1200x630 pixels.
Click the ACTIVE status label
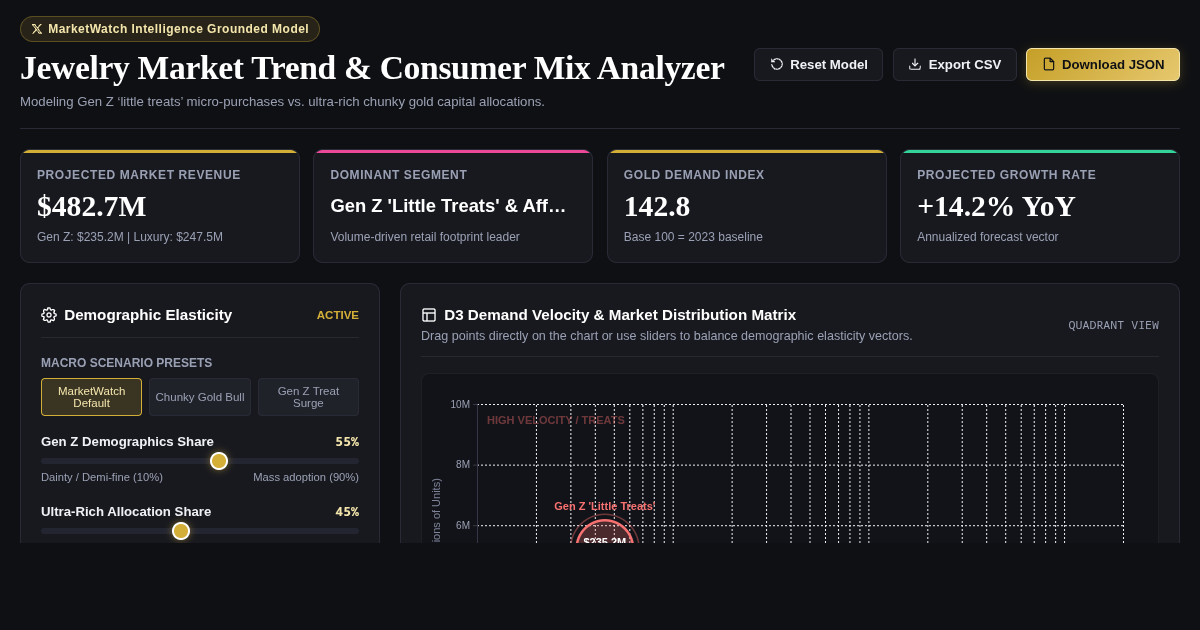338,315
